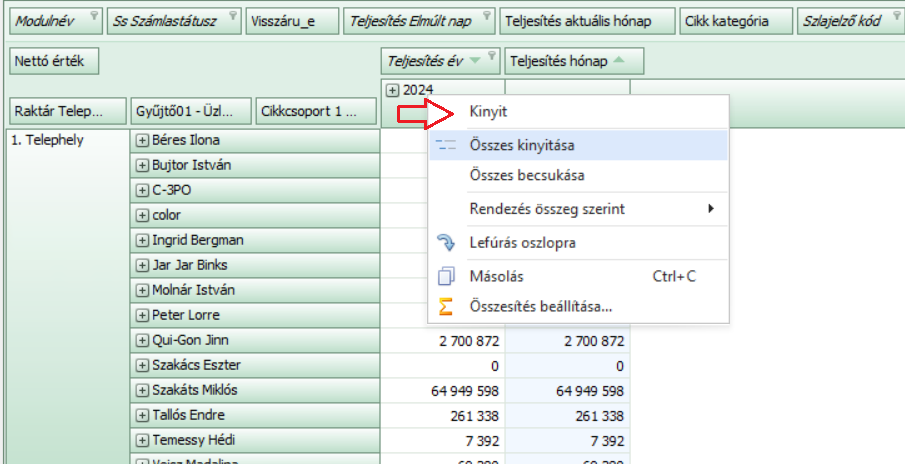
Task: Click the filter icon on the Modulnév field
Action: (x=93, y=16)
